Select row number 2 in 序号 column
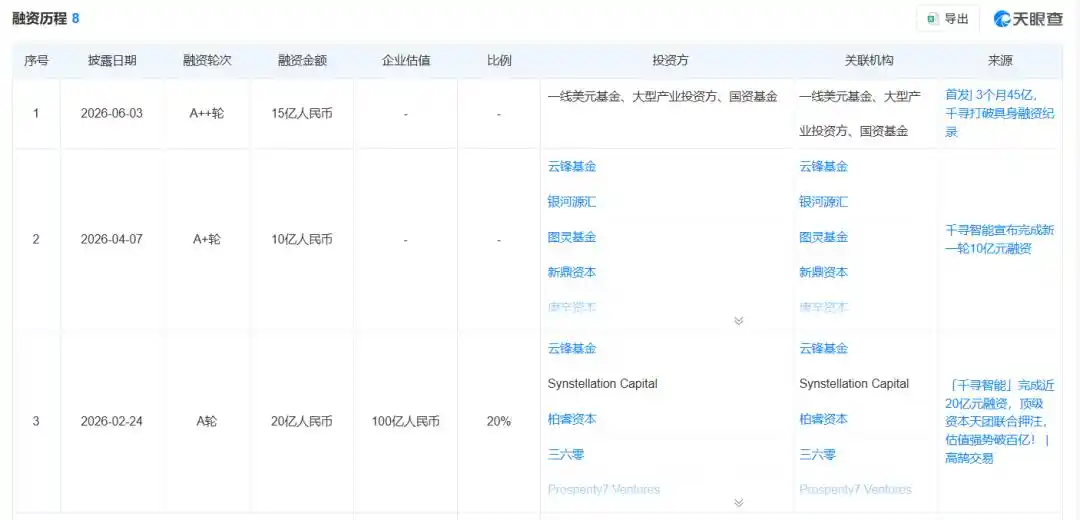The image size is (1080, 520). pyautogui.click(x=36, y=240)
